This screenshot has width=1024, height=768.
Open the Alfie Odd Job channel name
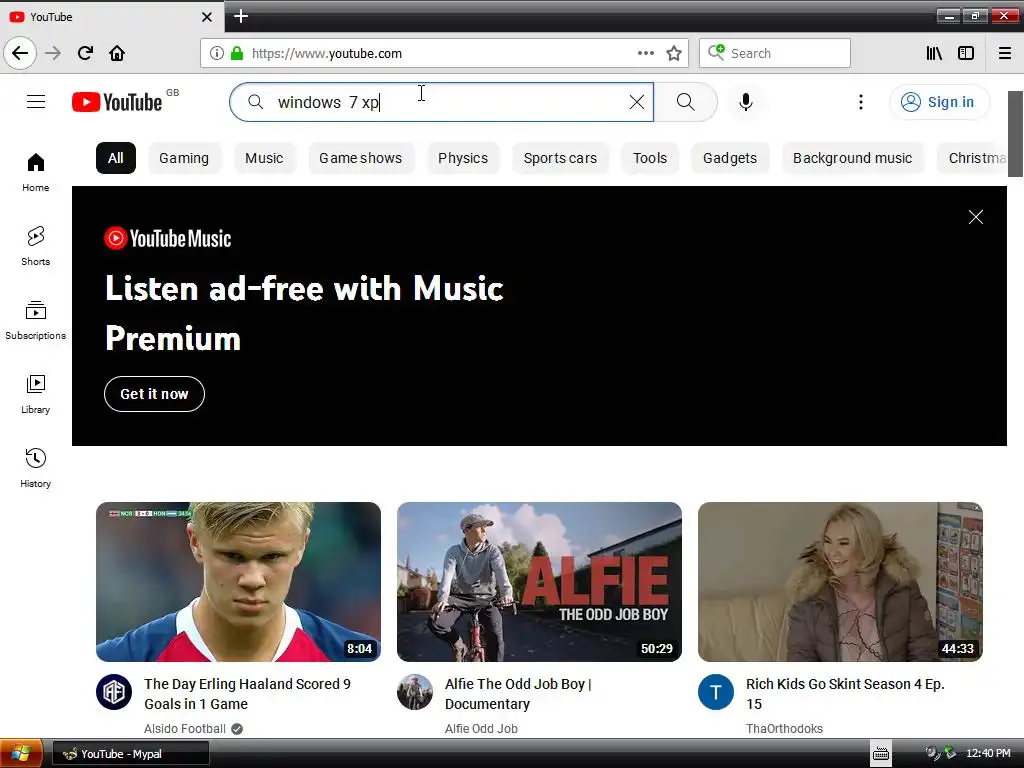[x=481, y=728]
